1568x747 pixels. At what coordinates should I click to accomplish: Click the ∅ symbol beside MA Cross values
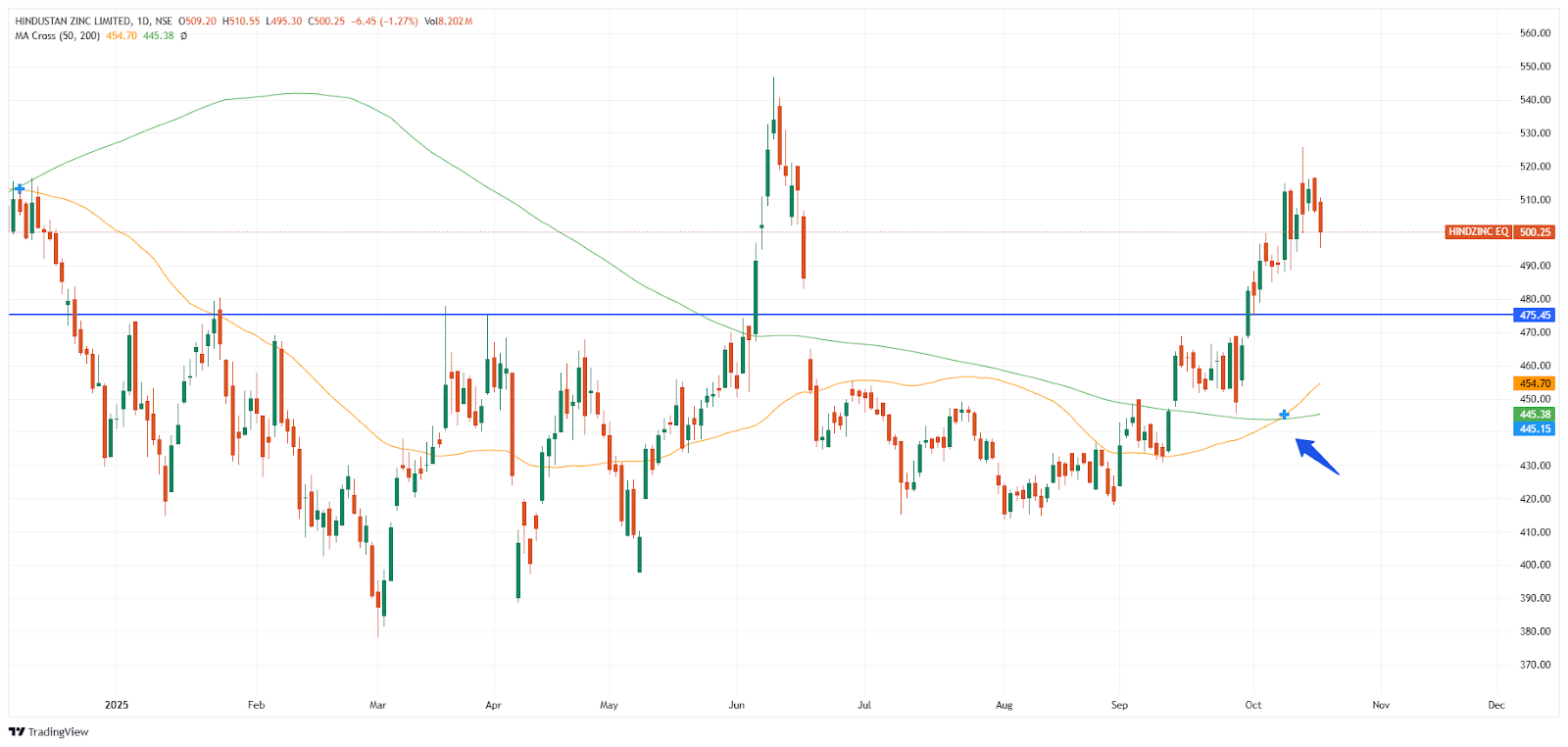(184, 36)
